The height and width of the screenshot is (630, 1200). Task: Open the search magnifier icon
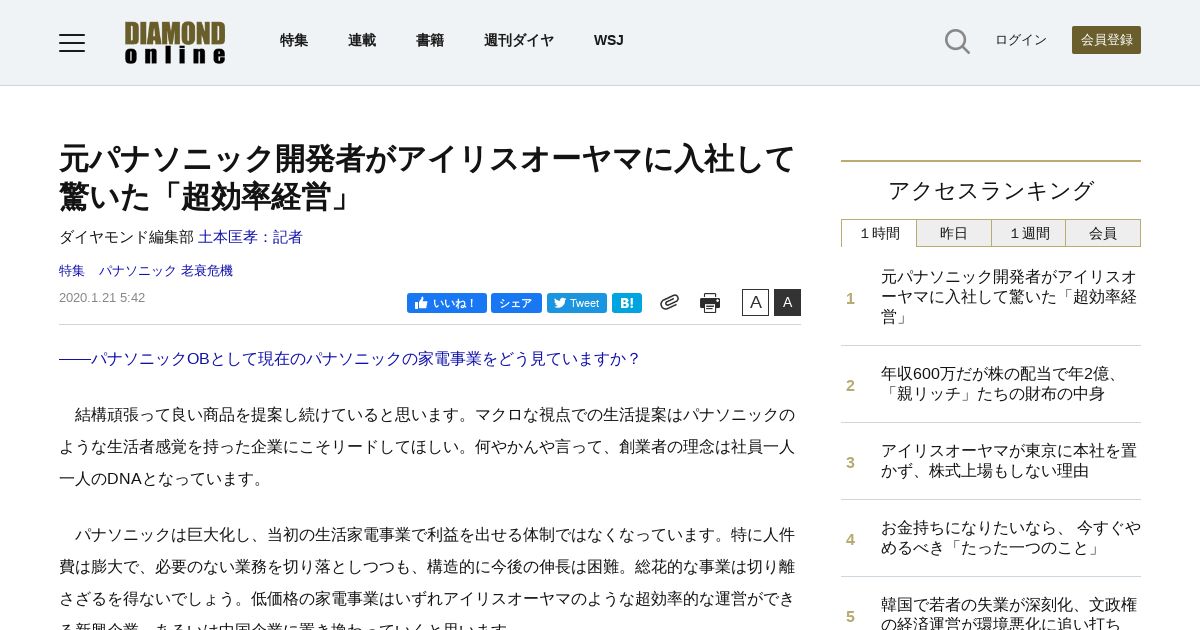point(957,41)
